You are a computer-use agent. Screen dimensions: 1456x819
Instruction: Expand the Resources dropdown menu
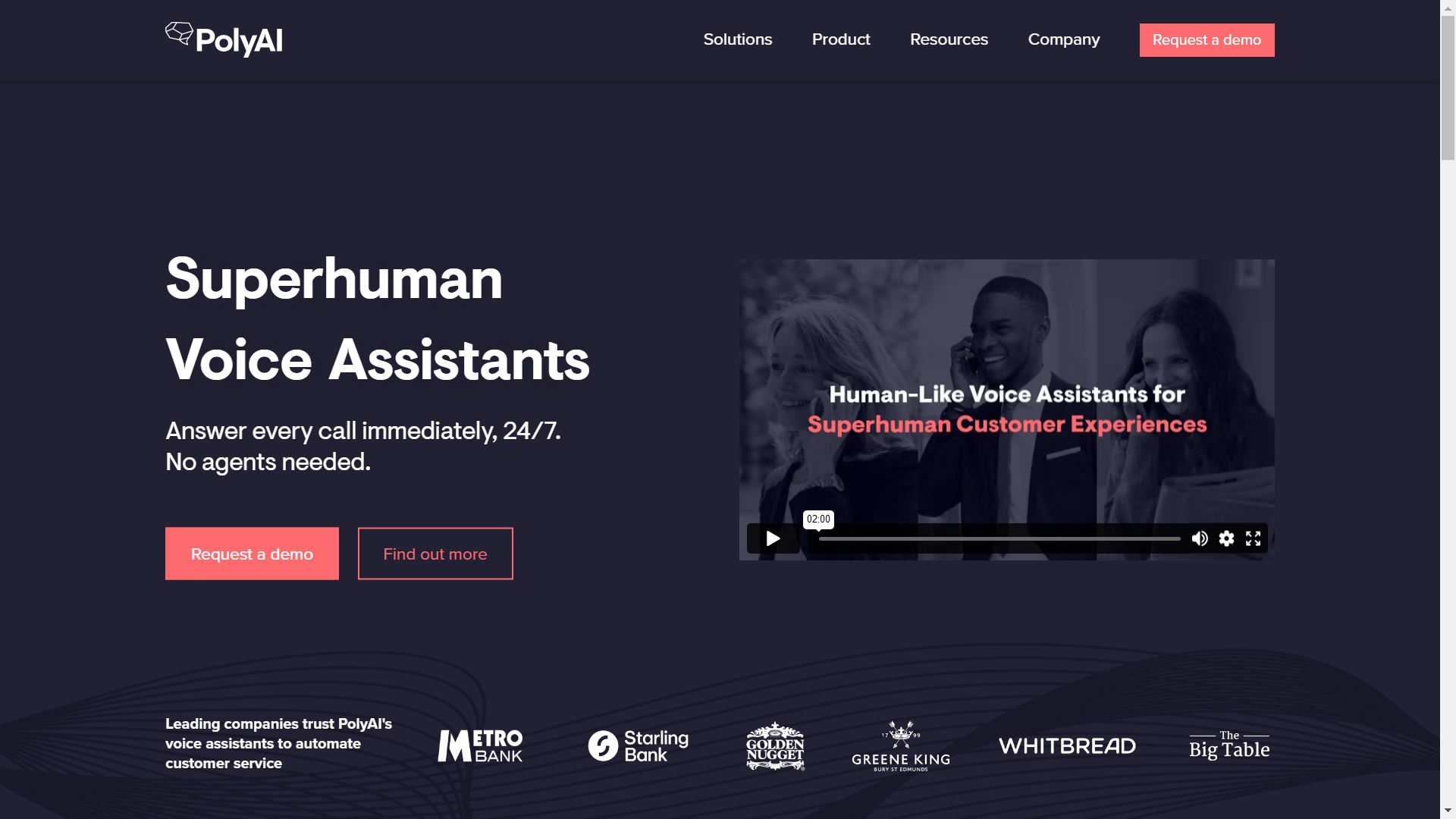948,39
